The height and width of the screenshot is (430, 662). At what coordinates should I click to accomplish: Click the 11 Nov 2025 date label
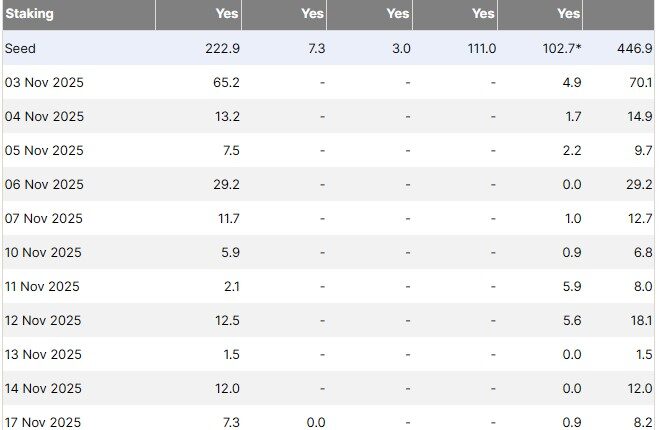(x=44, y=286)
